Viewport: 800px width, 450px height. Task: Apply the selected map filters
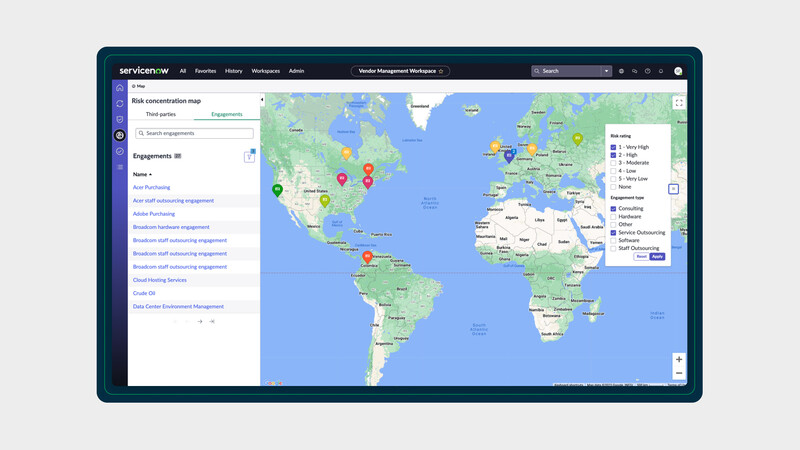[657, 257]
